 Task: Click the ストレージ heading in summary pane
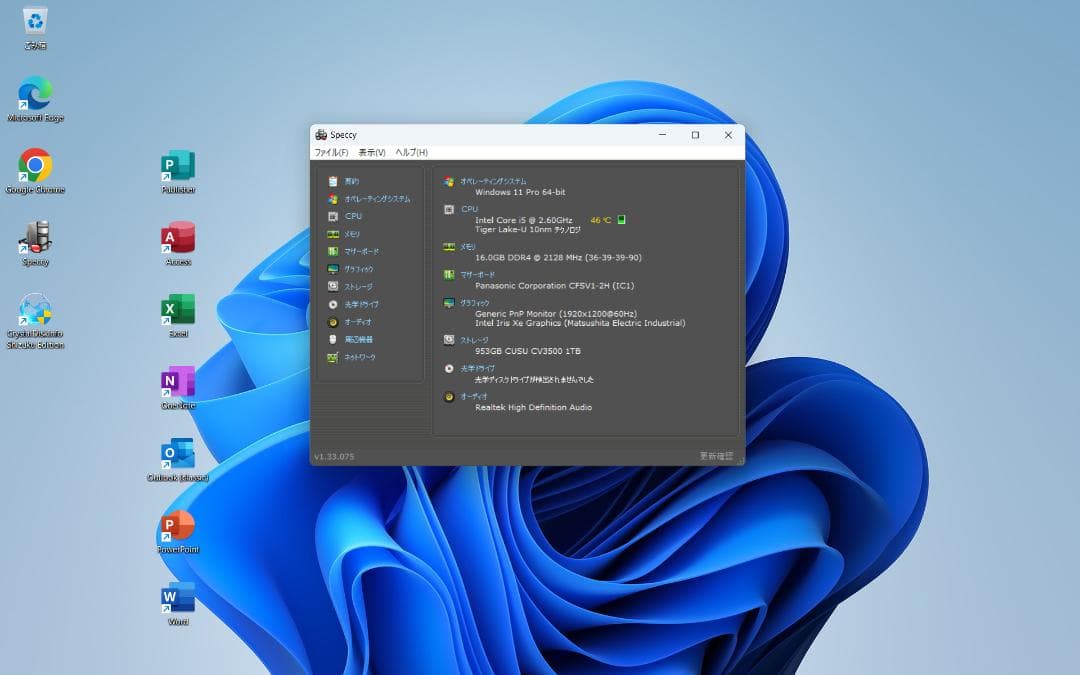pyautogui.click(x=474, y=340)
